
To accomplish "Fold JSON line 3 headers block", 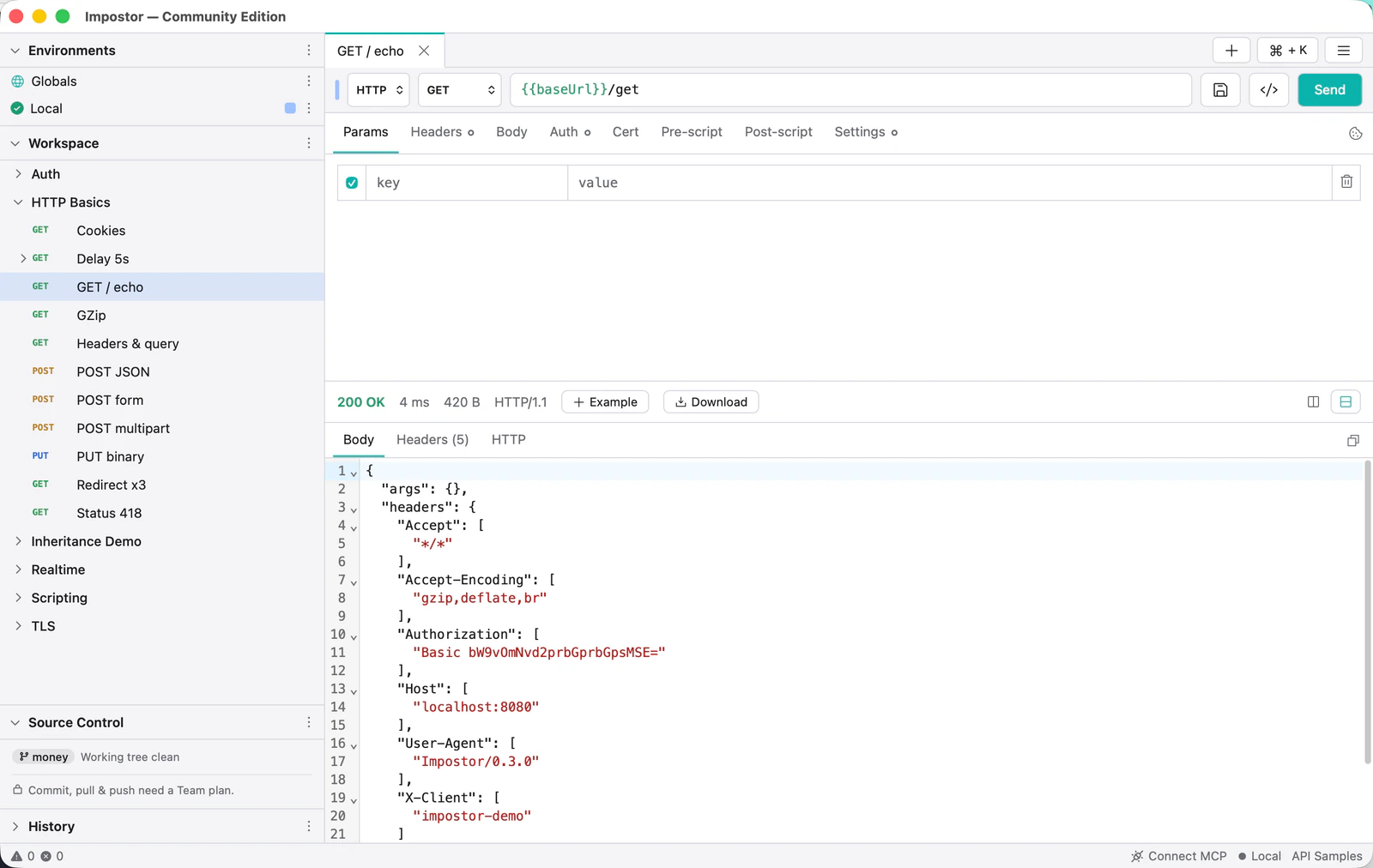I will pyautogui.click(x=354, y=509).
